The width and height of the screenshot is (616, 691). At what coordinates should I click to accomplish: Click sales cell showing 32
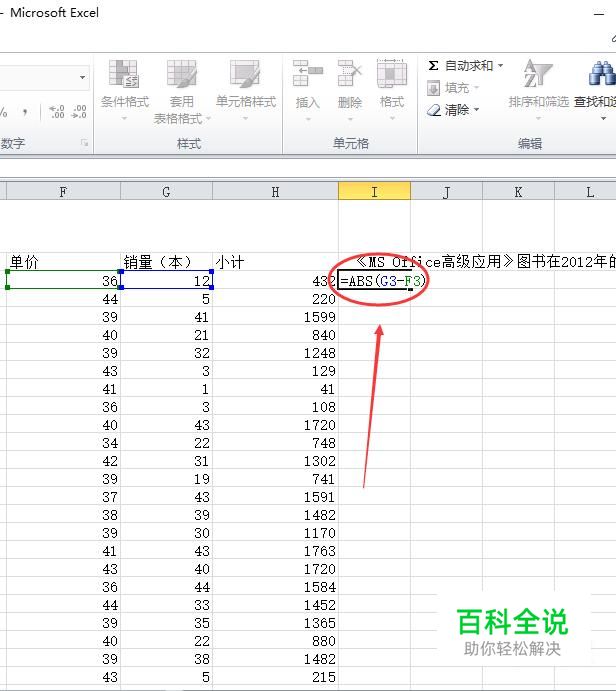(x=166, y=353)
